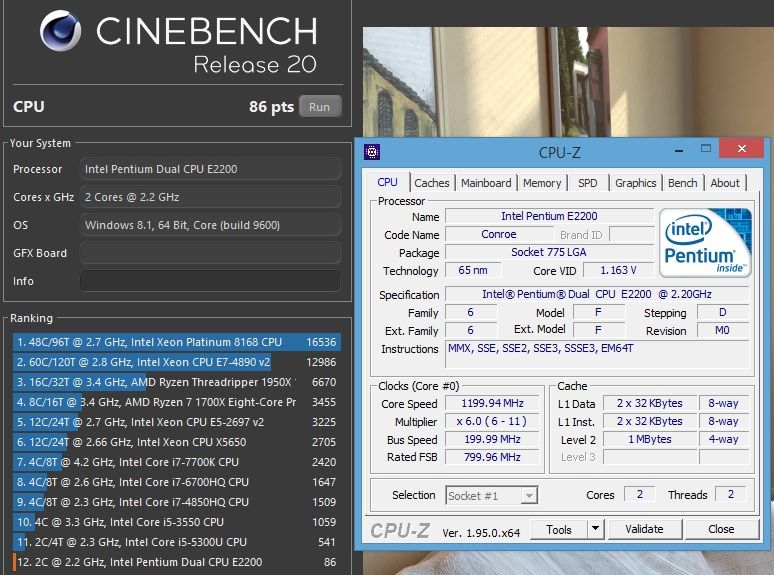Click the 86 pts CPU score
Screen dimensions: 774x575
(x=271, y=107)
